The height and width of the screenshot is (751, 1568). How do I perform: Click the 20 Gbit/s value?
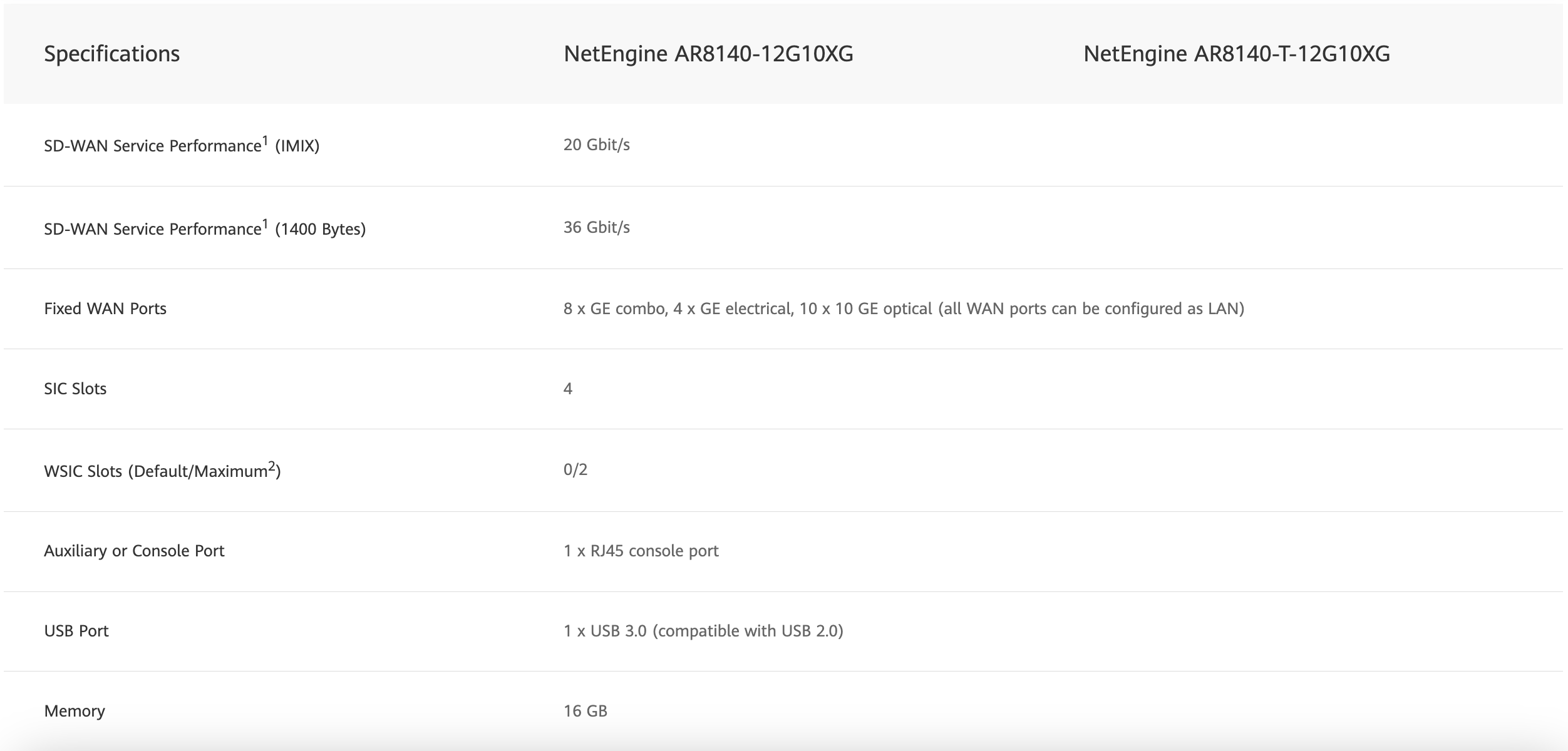point(596,145)
